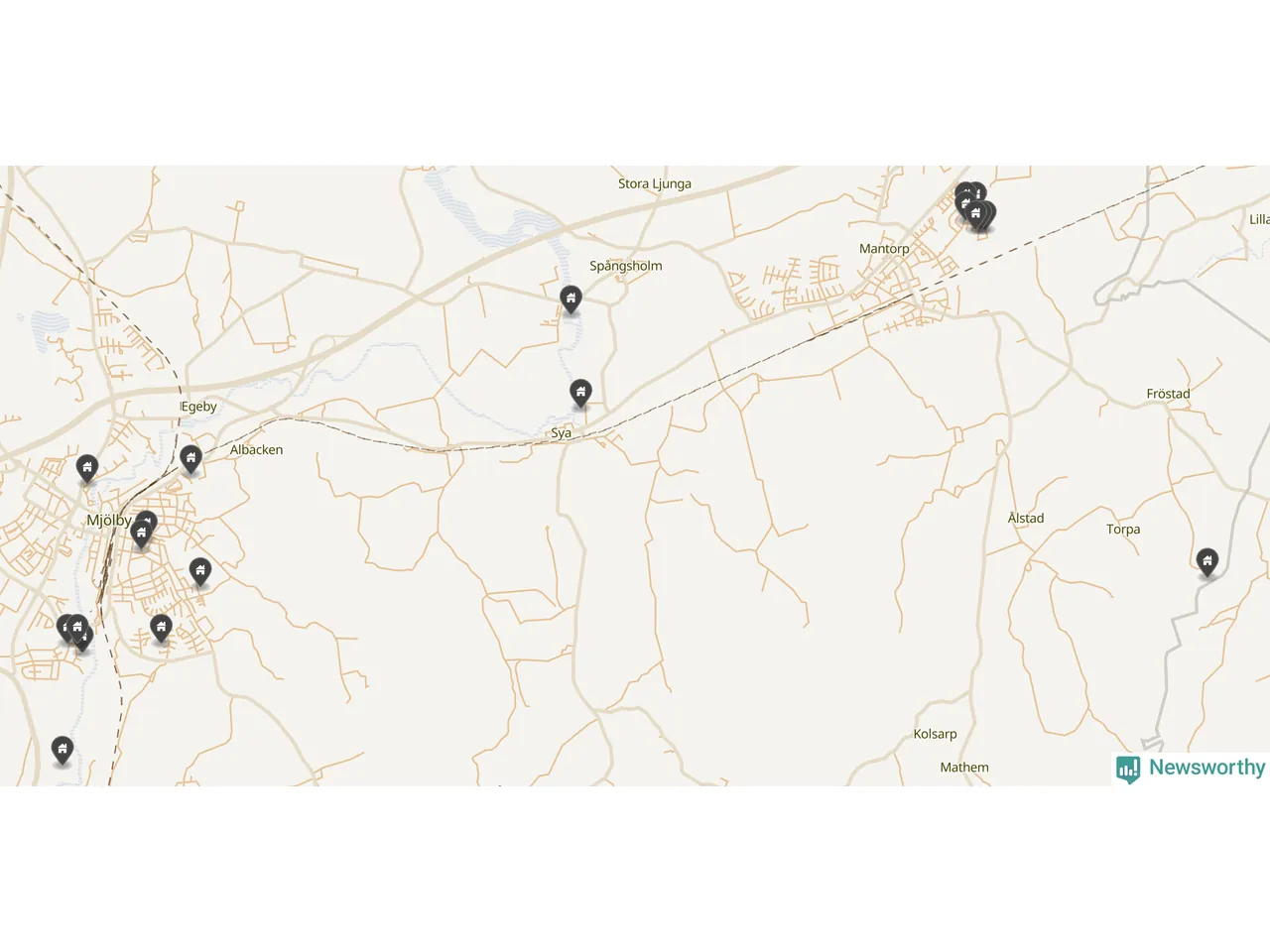
Task: Select the Mathem place label
Action: point(964,768)
